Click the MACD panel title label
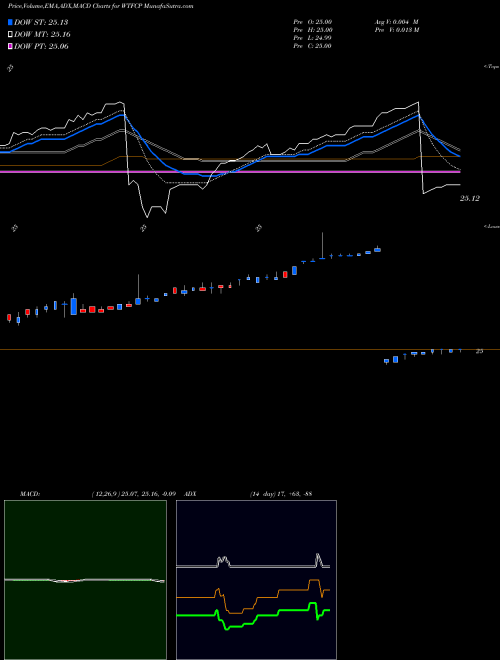The image size is (500, 660). click(x=30, y=494)
